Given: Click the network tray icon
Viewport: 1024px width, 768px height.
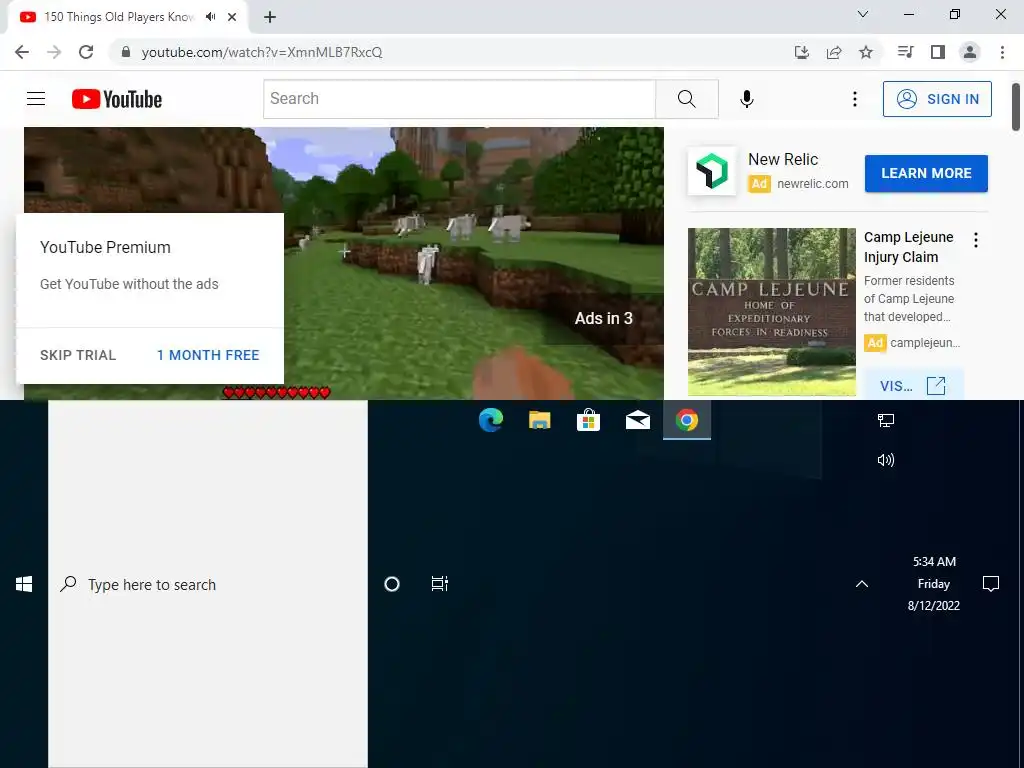Looking at the screenshot, I should 886,421.
